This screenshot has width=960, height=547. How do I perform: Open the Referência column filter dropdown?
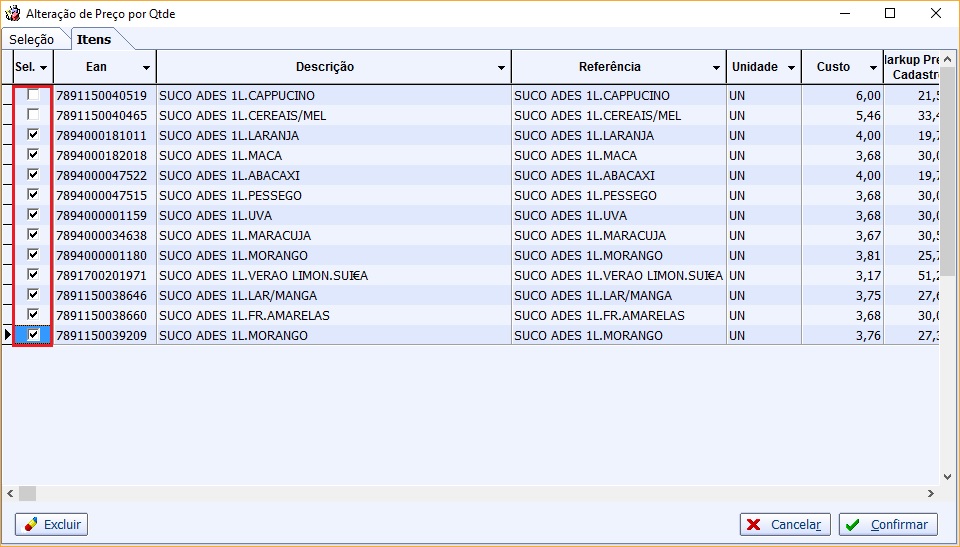coord(716,67)
